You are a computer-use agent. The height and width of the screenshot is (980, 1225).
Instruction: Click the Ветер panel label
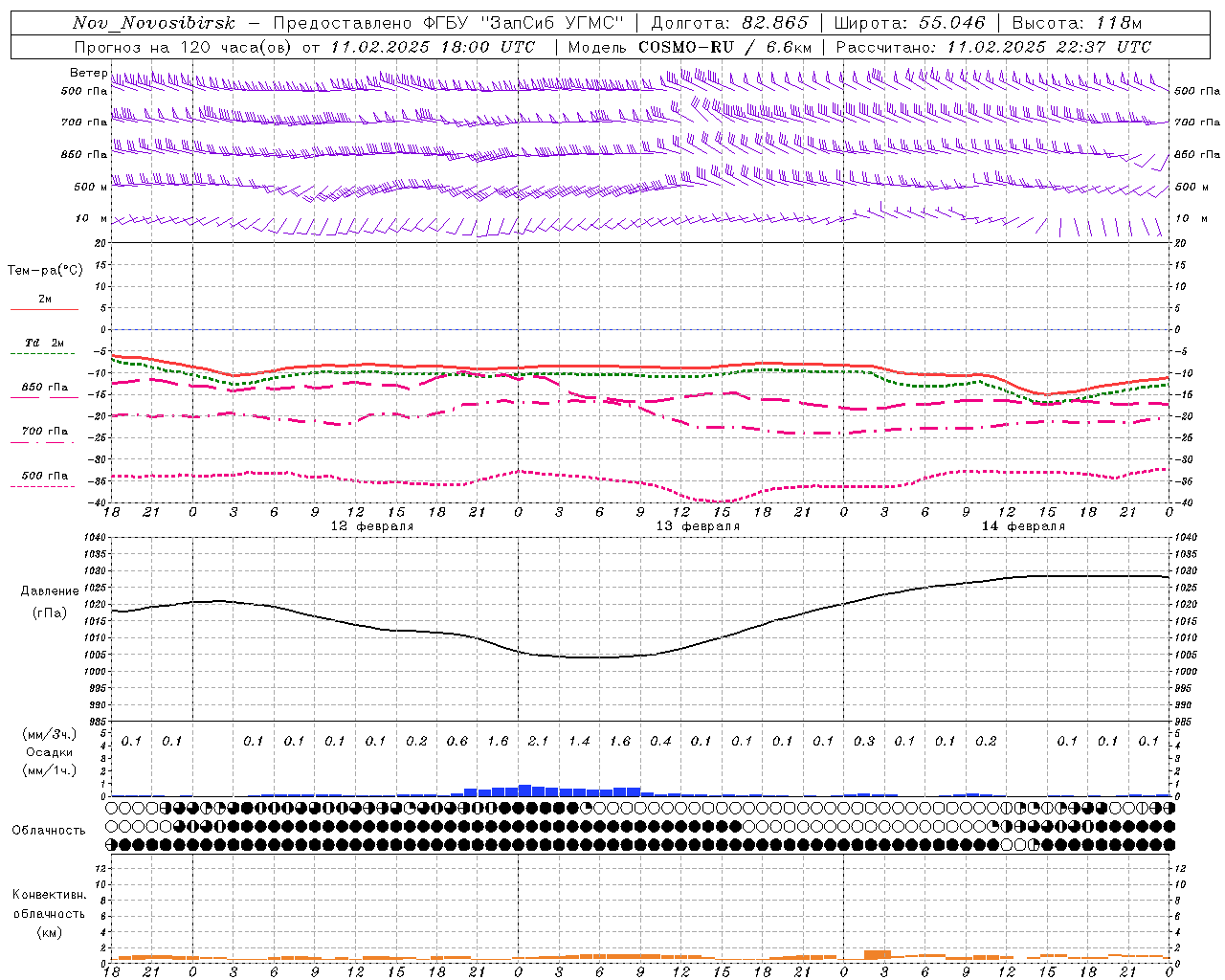88,74
